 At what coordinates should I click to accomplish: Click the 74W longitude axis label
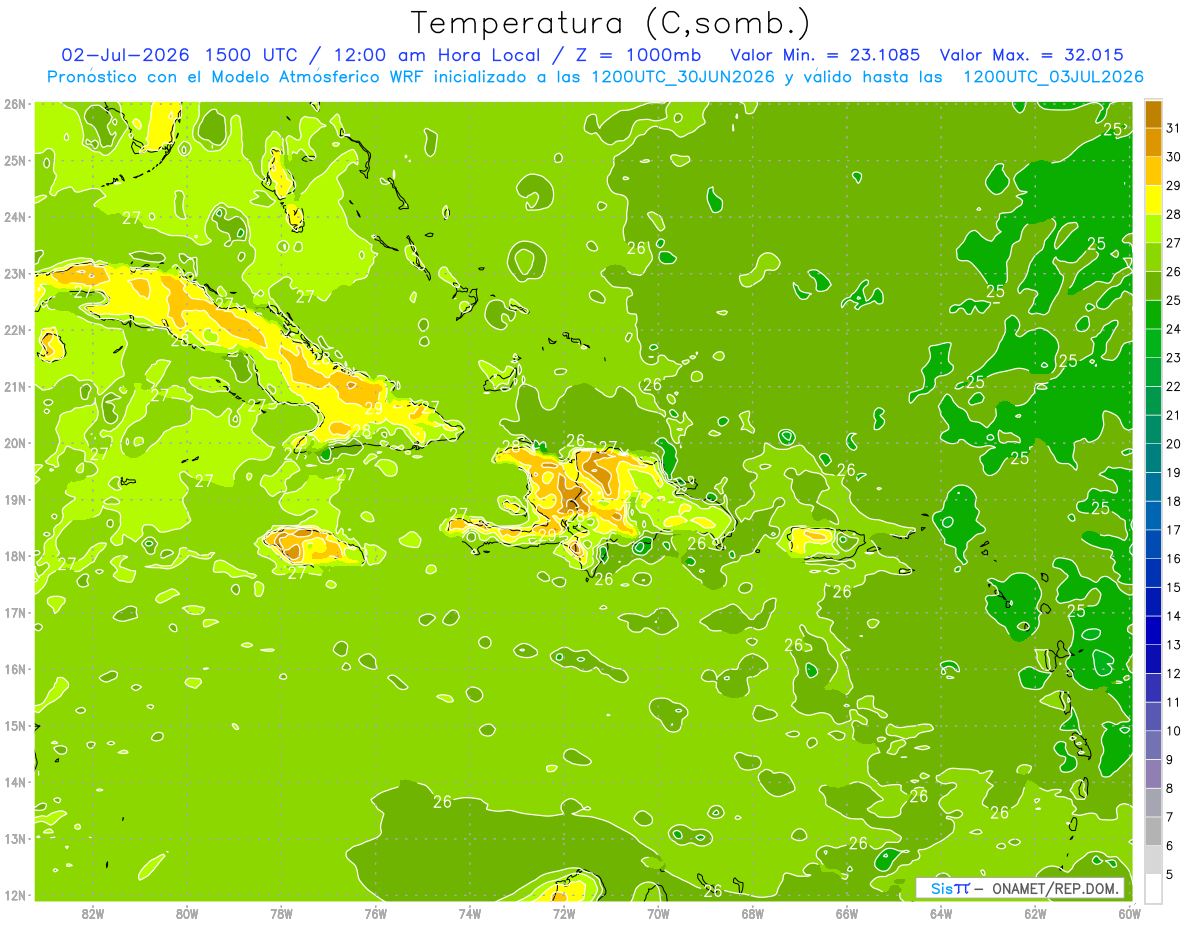[470, 913]
